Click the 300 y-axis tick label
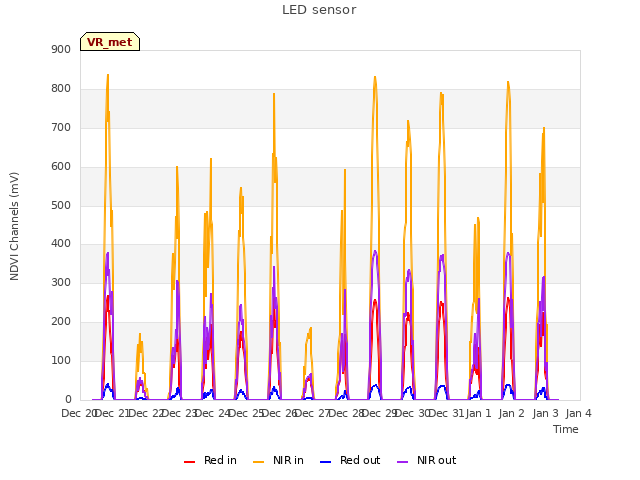640x480 pixels. (x=61, y=282)
